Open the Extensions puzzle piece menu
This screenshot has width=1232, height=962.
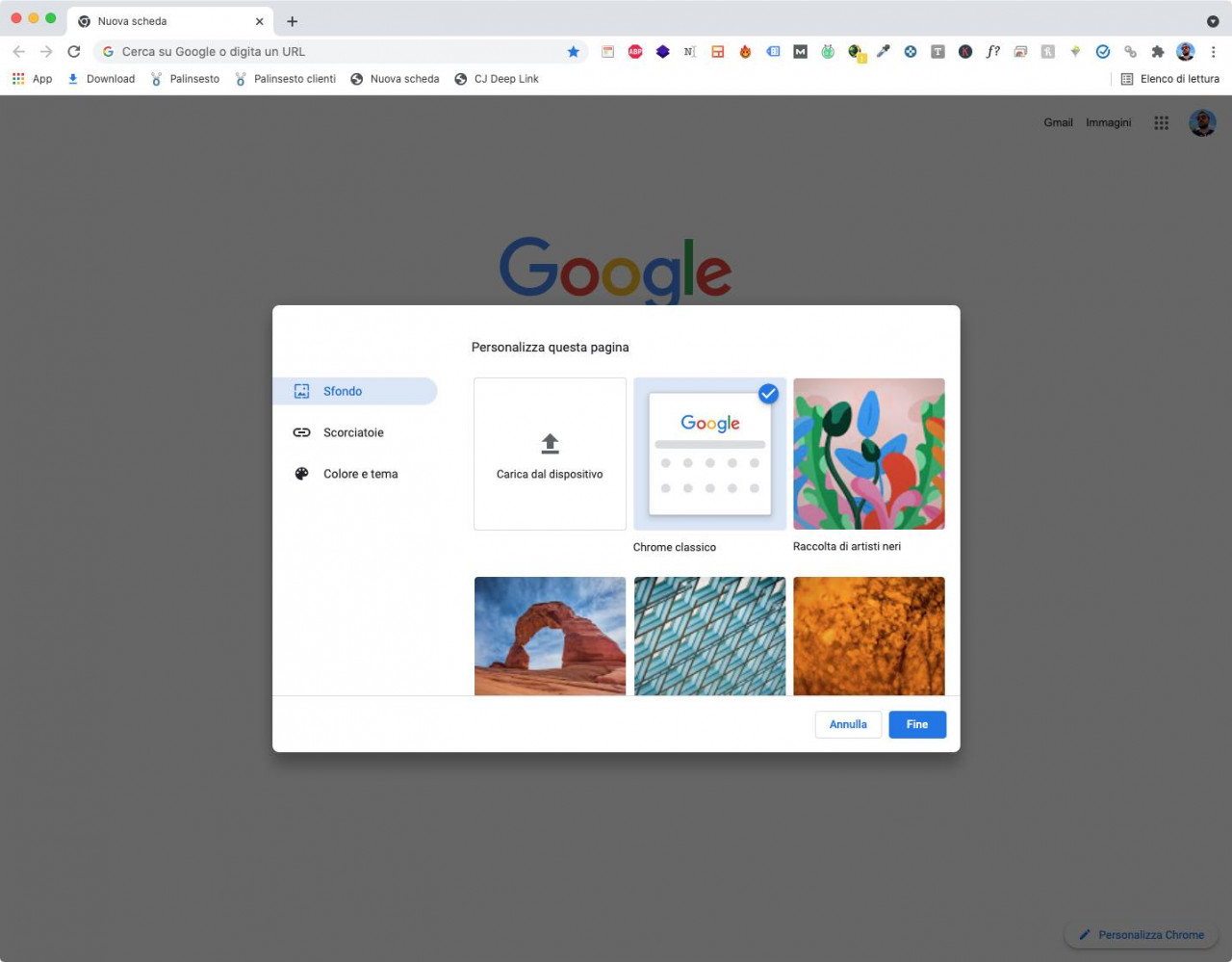click(1158, 52)
